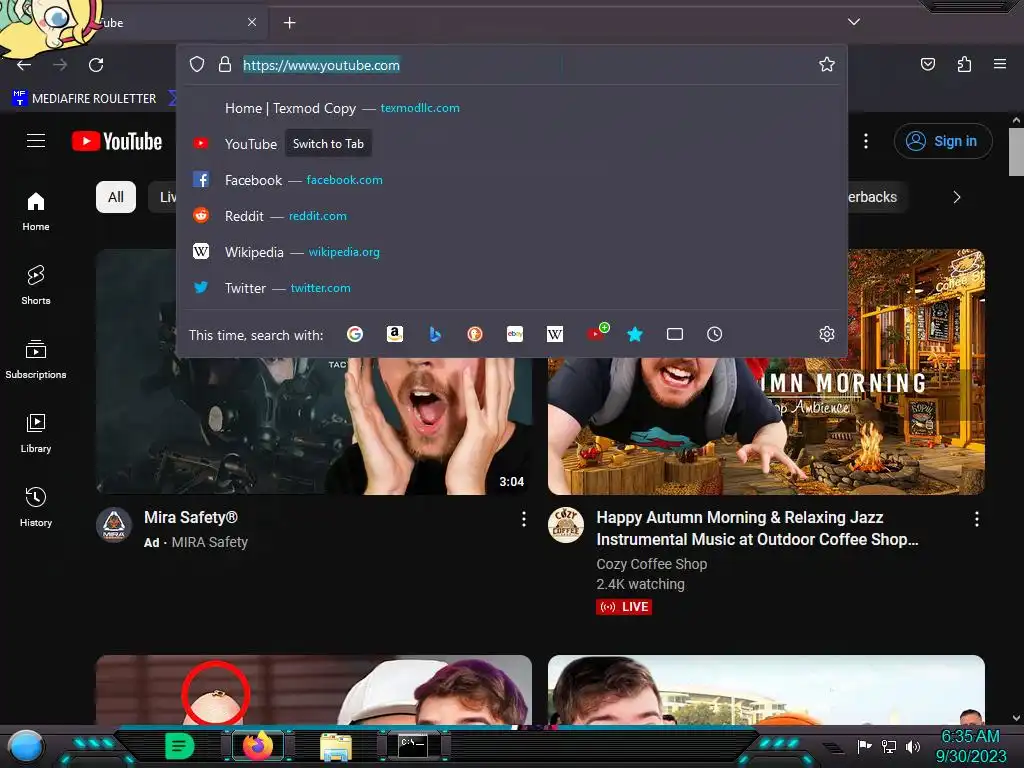1024x768 pixels.
Task: Open the command prompt taskbar icon
Action: [x=413, y=745]
